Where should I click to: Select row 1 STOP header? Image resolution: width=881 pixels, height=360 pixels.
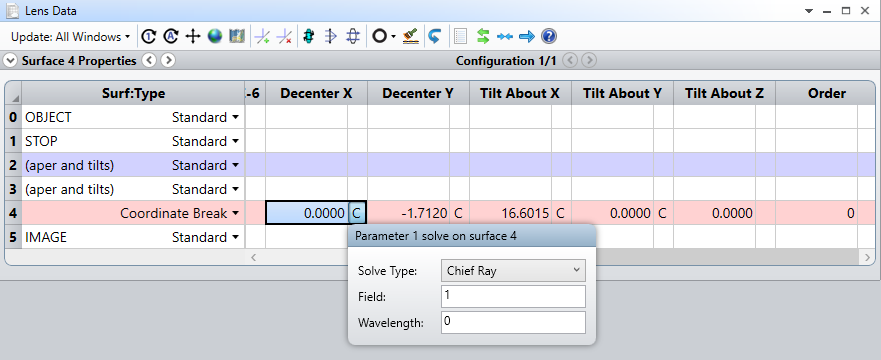13,142
